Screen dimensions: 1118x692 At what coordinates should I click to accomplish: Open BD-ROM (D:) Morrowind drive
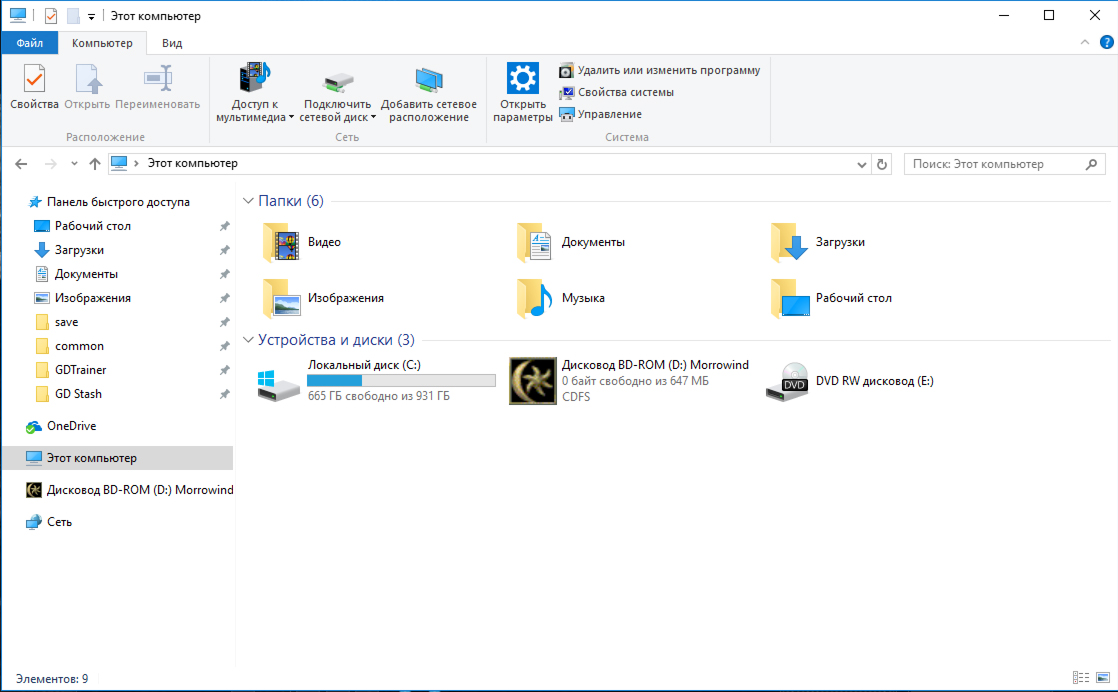click(533, 381)
